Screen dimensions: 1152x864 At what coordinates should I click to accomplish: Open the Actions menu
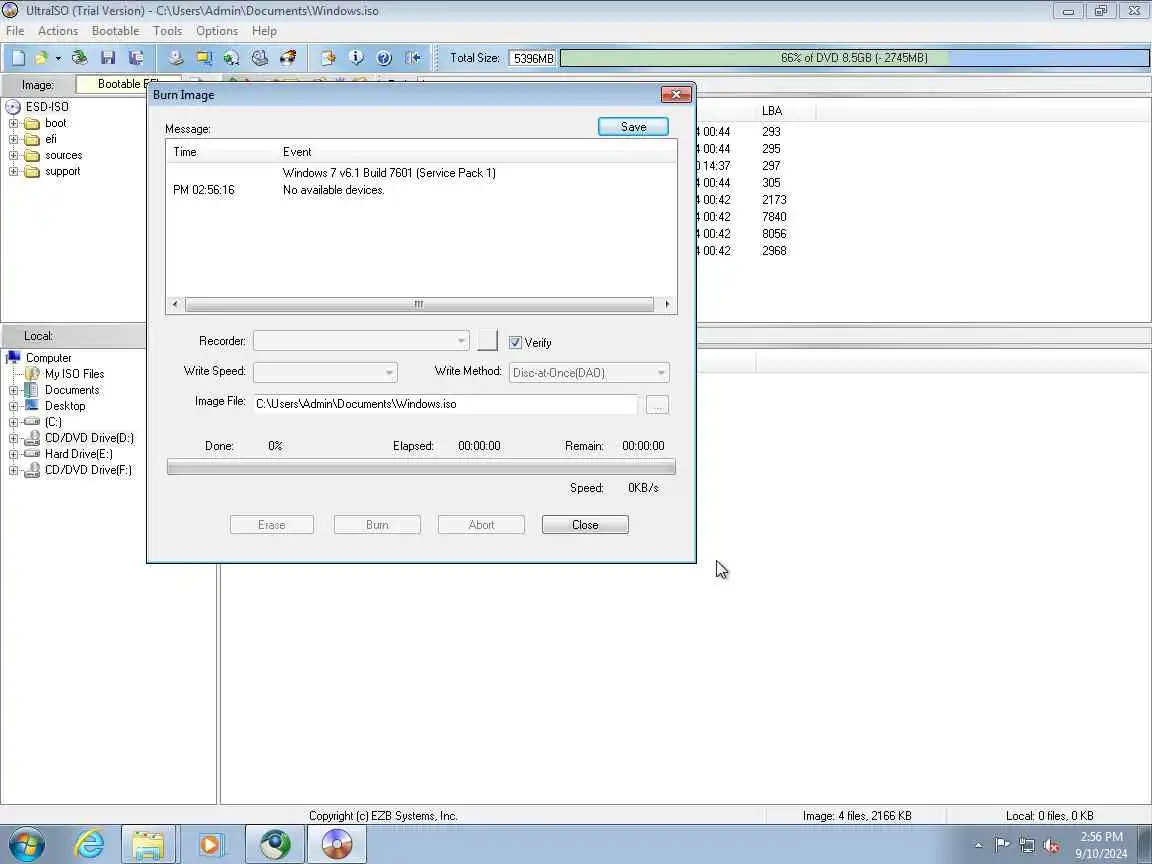[x=58, y=31]
